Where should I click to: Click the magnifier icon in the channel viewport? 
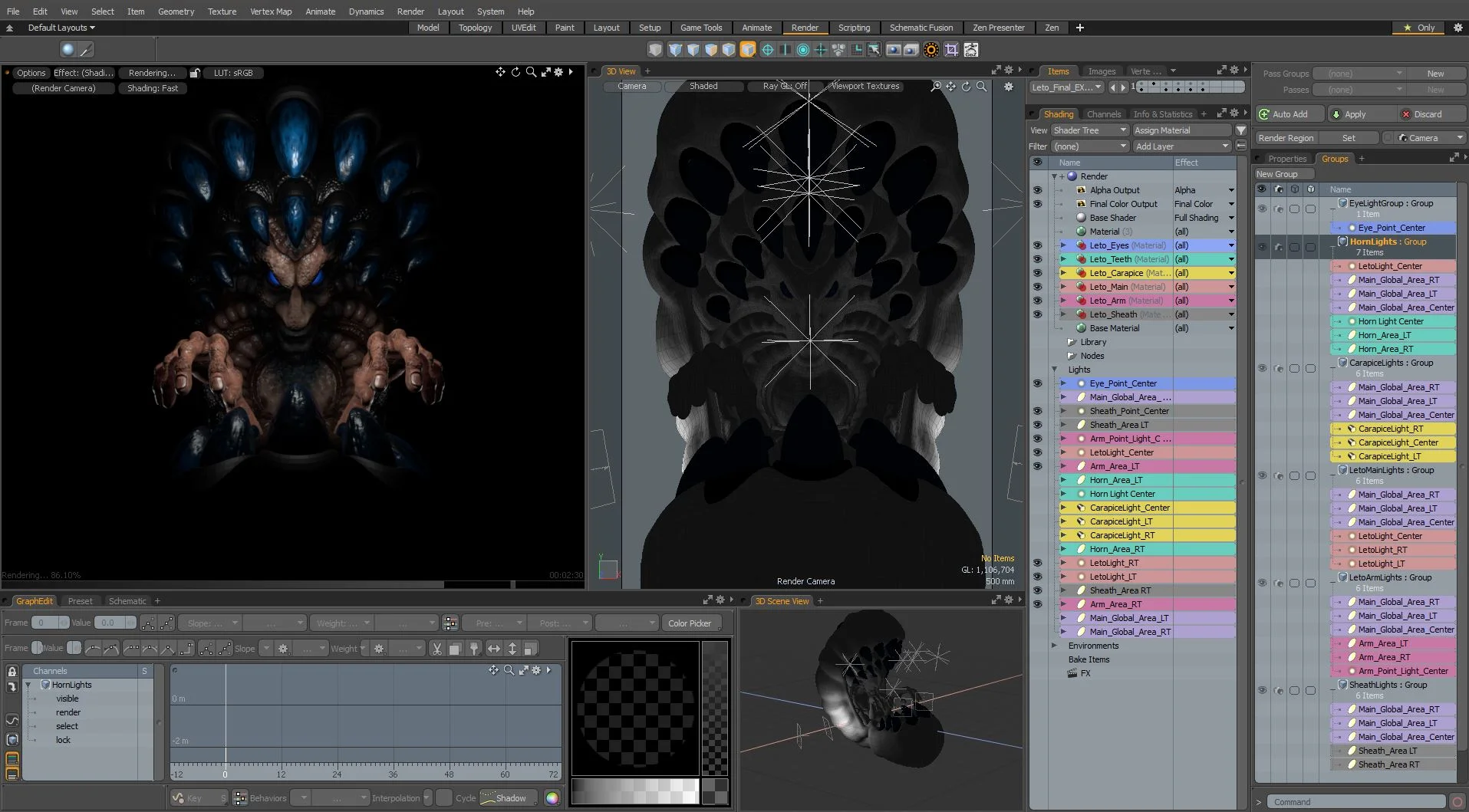point(509,670)
